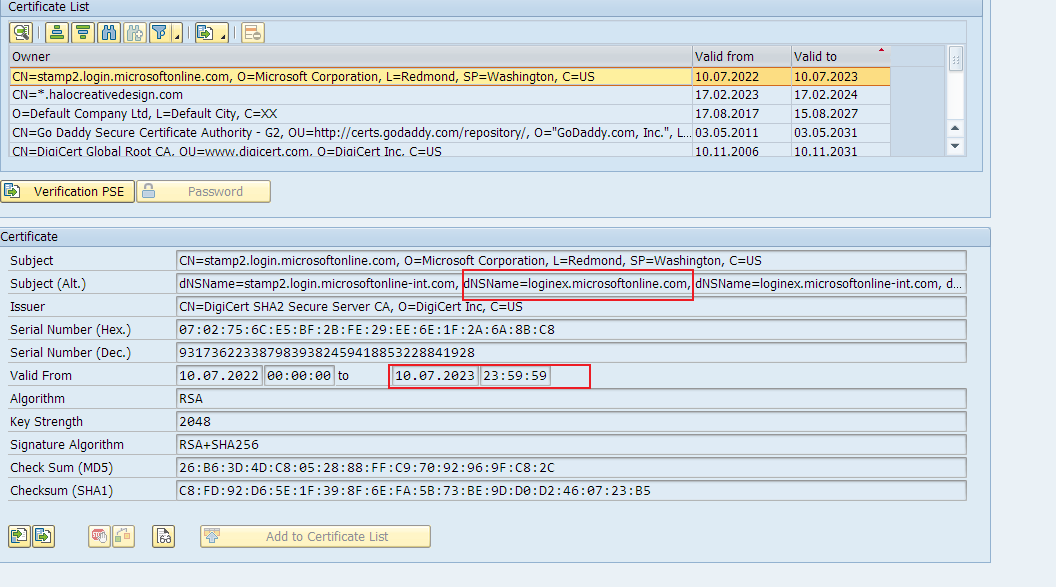Viewport: 1056px width, 587px height.
Task: Click into the Issuer field
Action: [570, 306]
